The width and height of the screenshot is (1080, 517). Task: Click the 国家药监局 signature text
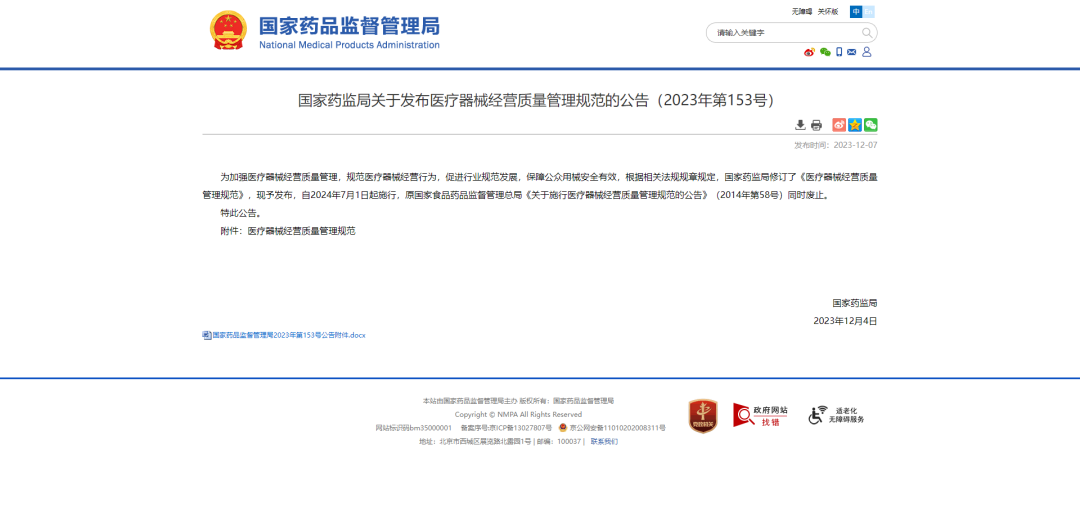click(855, 303)
